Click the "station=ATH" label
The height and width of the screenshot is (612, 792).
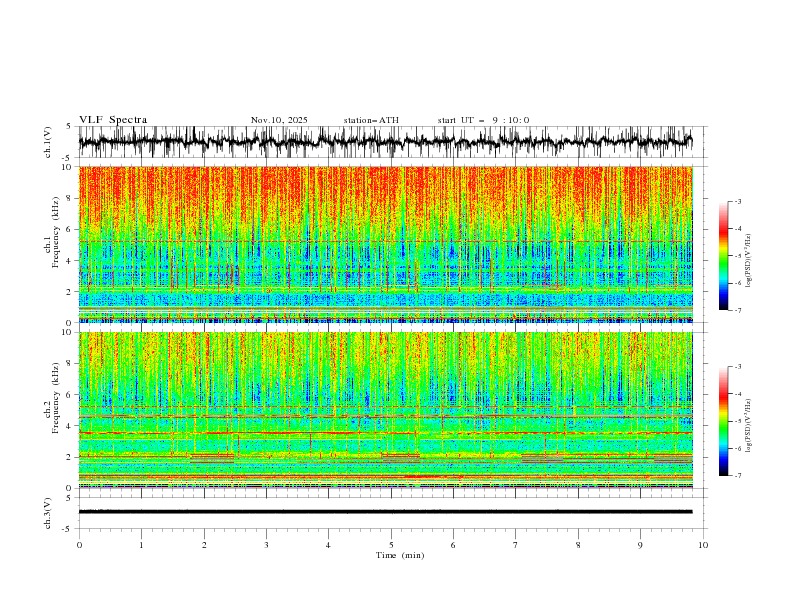[x=371, y=120]
